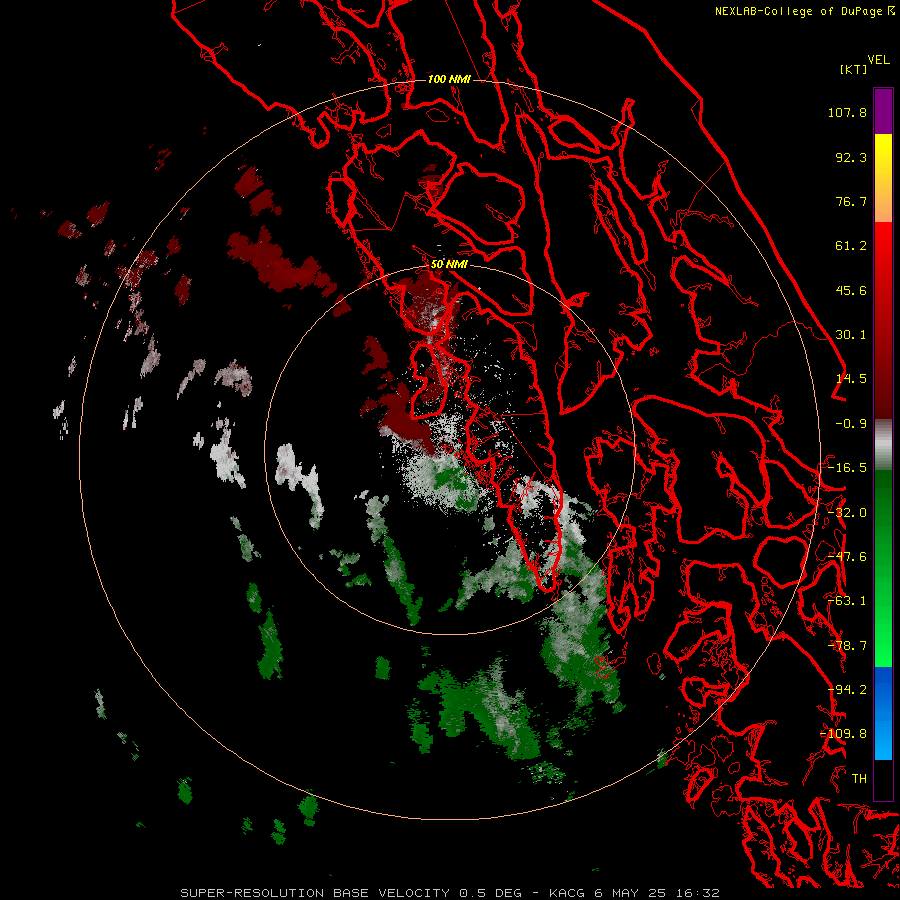The image size is (900, 900).
Task: Click the [KT] units label
Action: (854, 69)
